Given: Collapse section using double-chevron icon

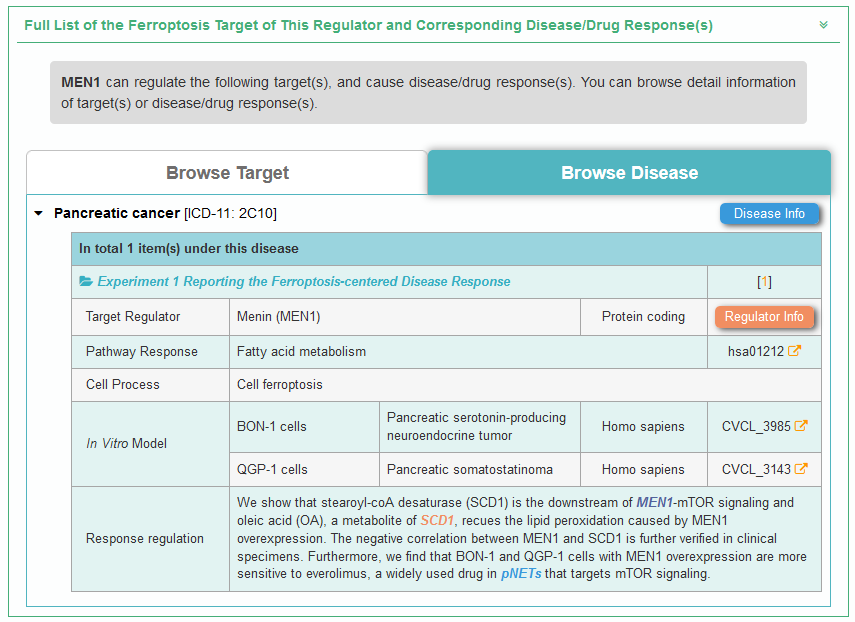Looking at the screenshot, I should [x=823, y=25].
